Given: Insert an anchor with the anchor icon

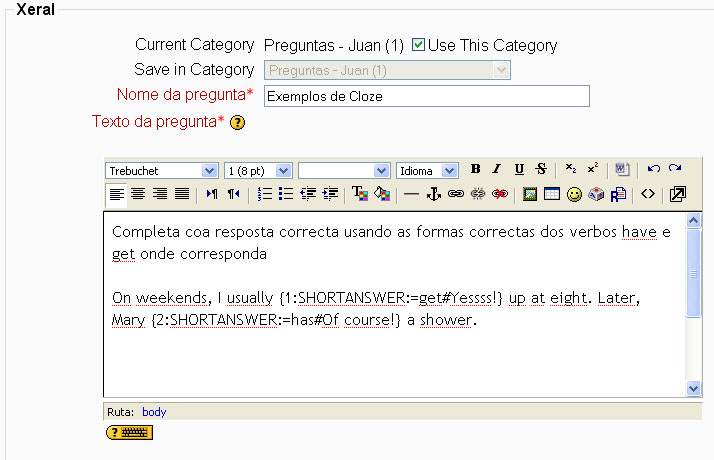Looking at the screenshot, I should pyautogui.click(x=434, y=194).
